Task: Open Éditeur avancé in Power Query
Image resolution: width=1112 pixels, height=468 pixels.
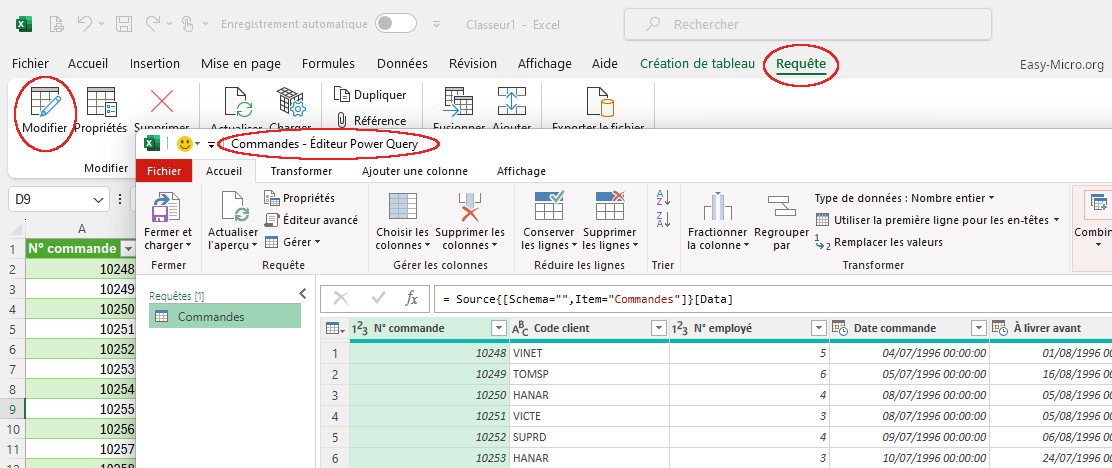Action: click(x=311, y=220)
